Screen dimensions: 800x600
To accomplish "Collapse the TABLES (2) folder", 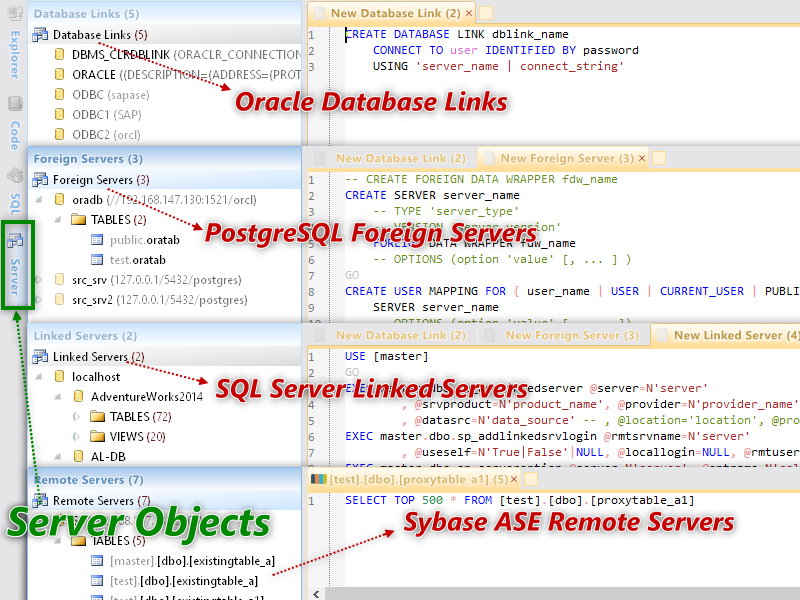I will tap(58, 219).
